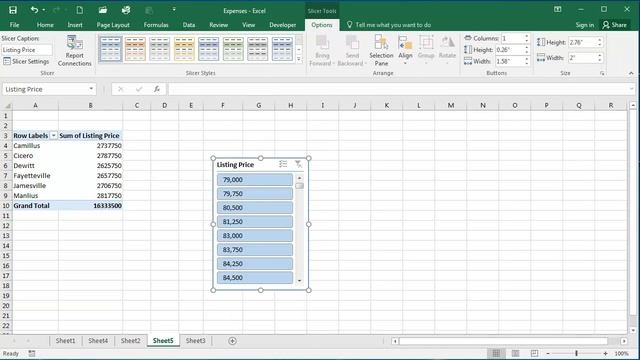640x360 pixels.
Task: Open the Align dropdown menu
Action: point(405,51)
